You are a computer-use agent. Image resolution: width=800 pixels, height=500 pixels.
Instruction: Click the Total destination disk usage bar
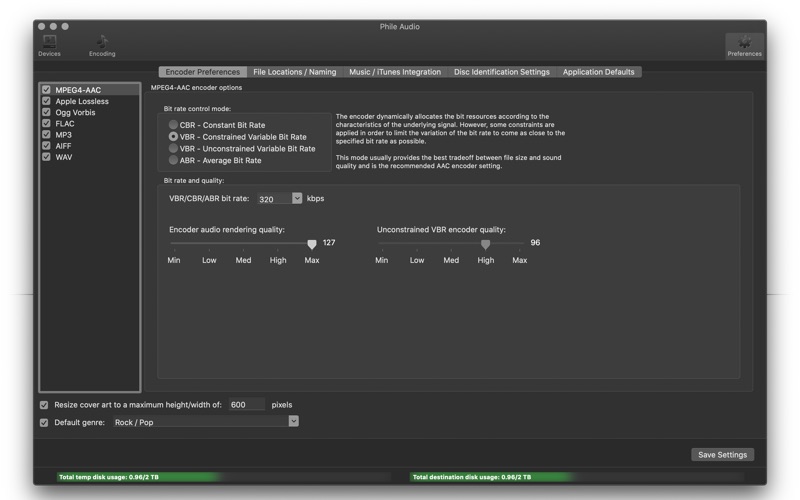point(577,477)
